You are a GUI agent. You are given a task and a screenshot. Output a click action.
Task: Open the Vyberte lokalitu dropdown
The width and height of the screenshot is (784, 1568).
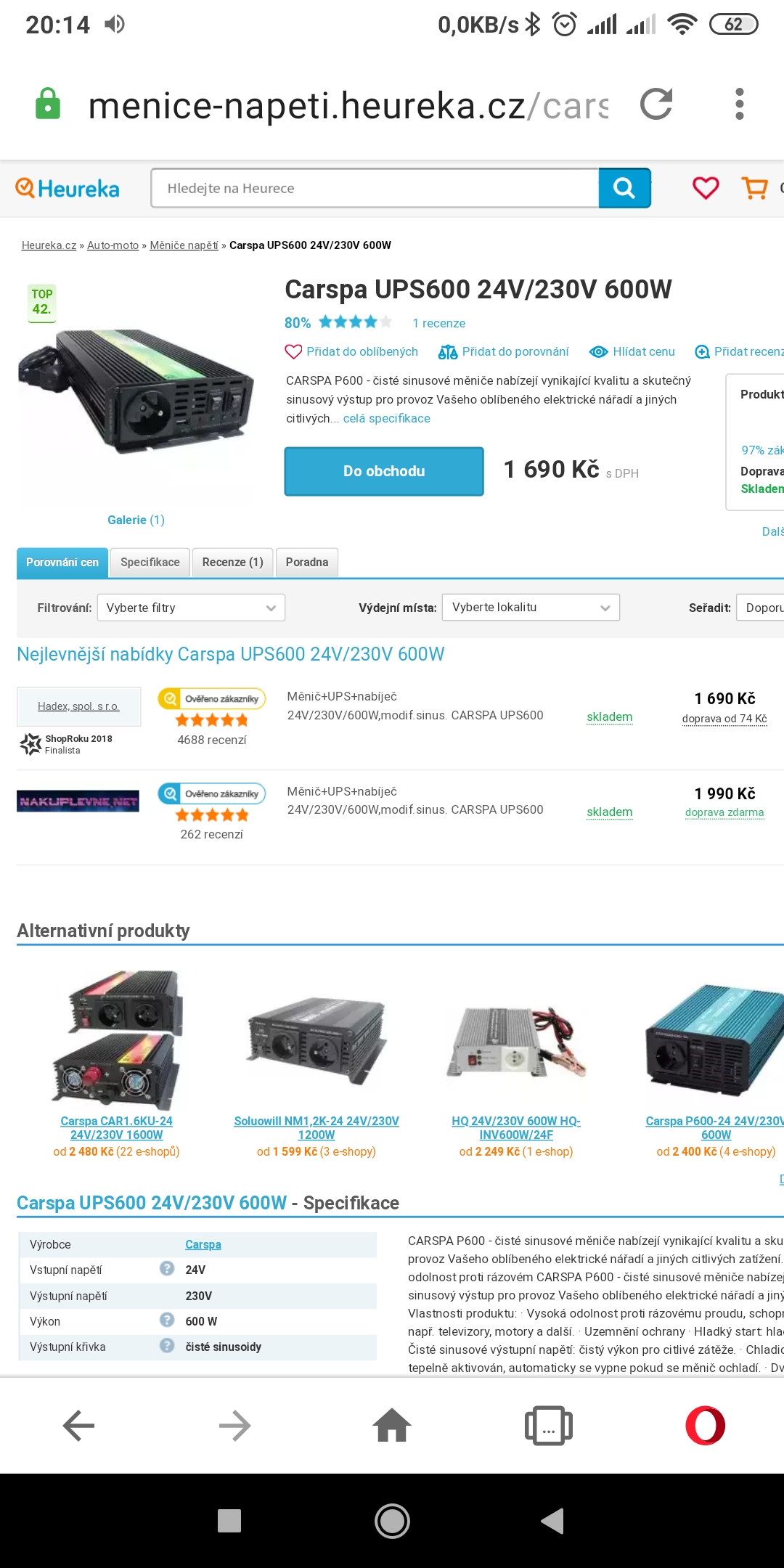coord(531,607)
